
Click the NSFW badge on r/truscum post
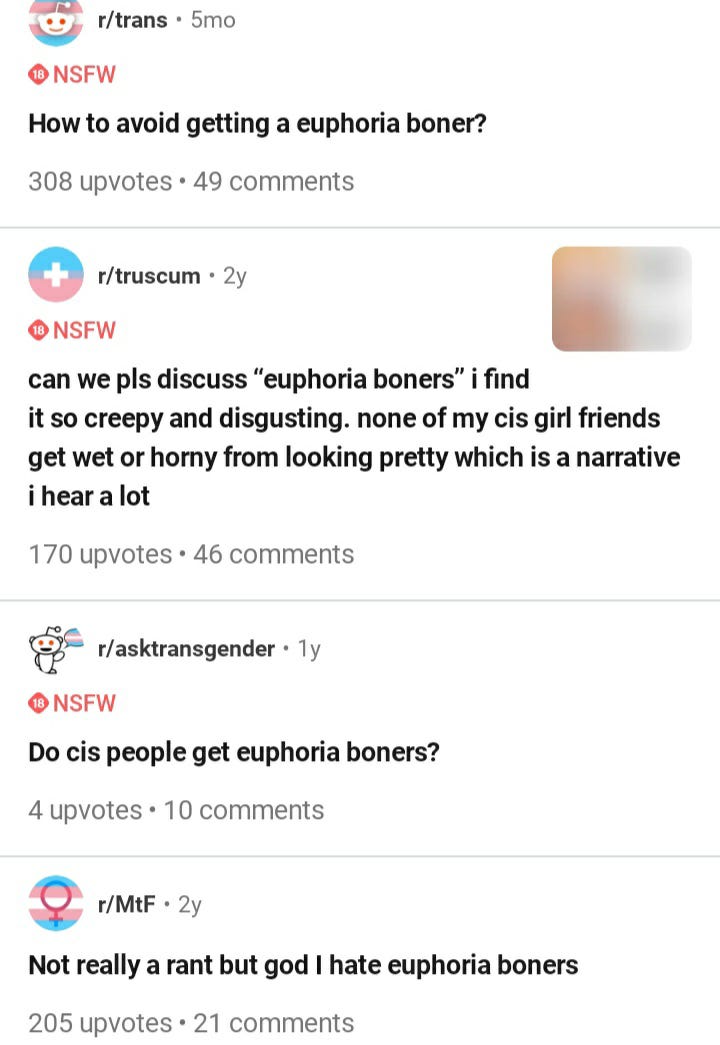pyautogui.click(x=72, y=330)
